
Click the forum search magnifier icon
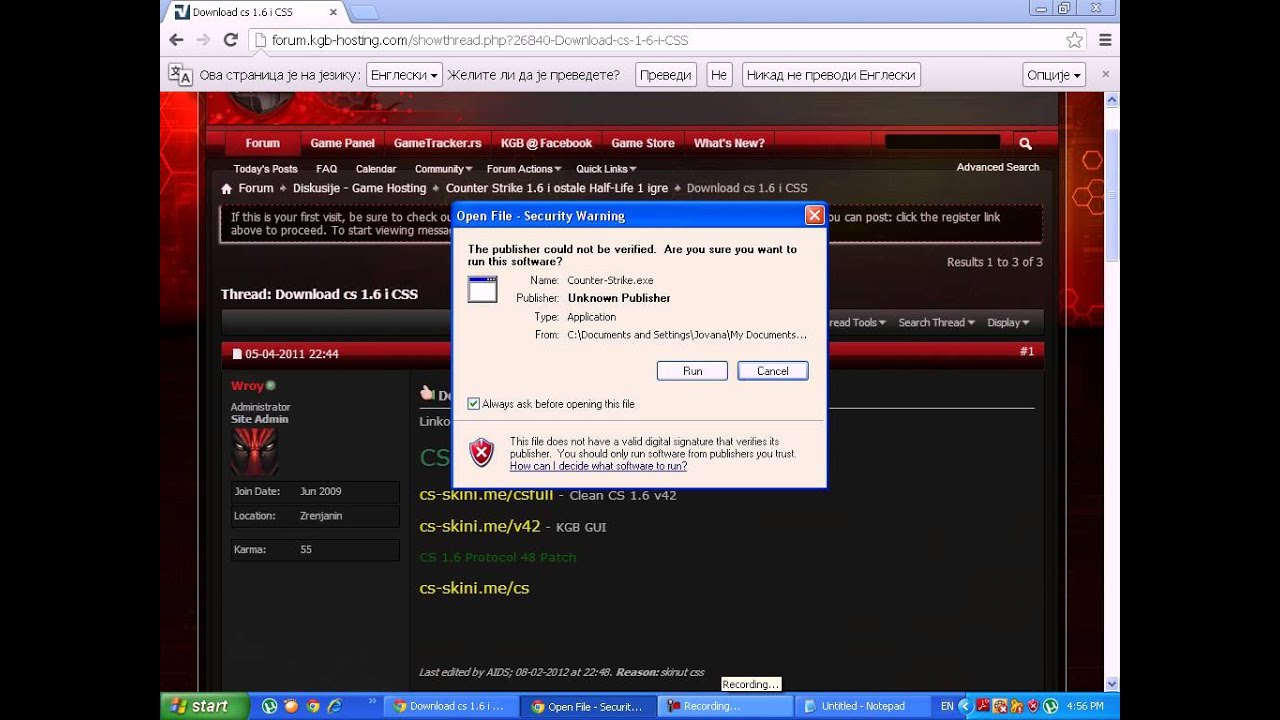coord(1025,143)
